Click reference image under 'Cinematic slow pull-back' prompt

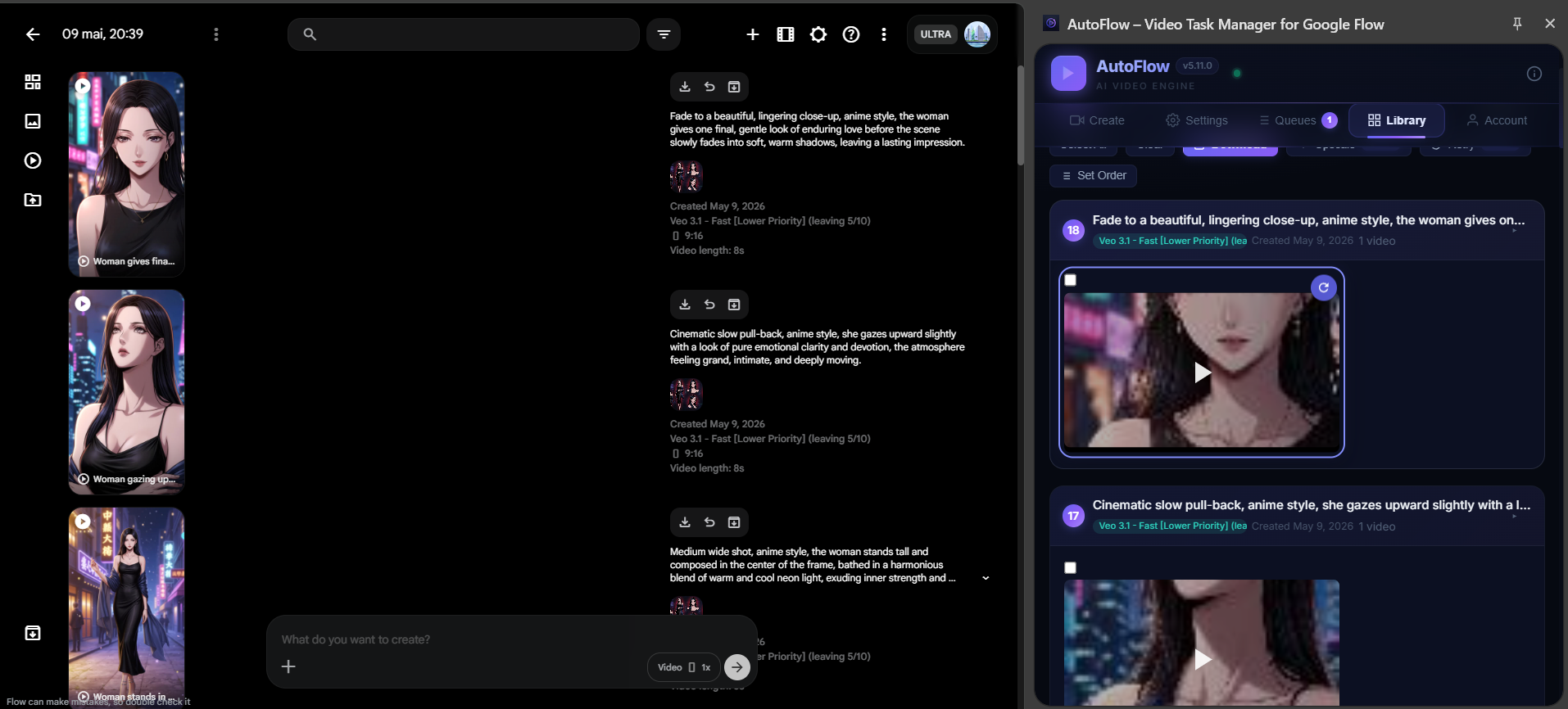pos(687,394)
